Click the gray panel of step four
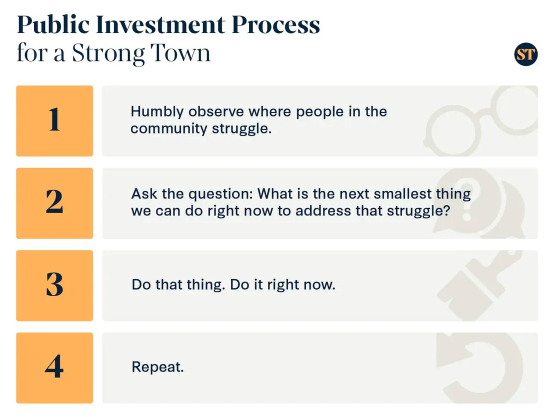 point(320,368)
